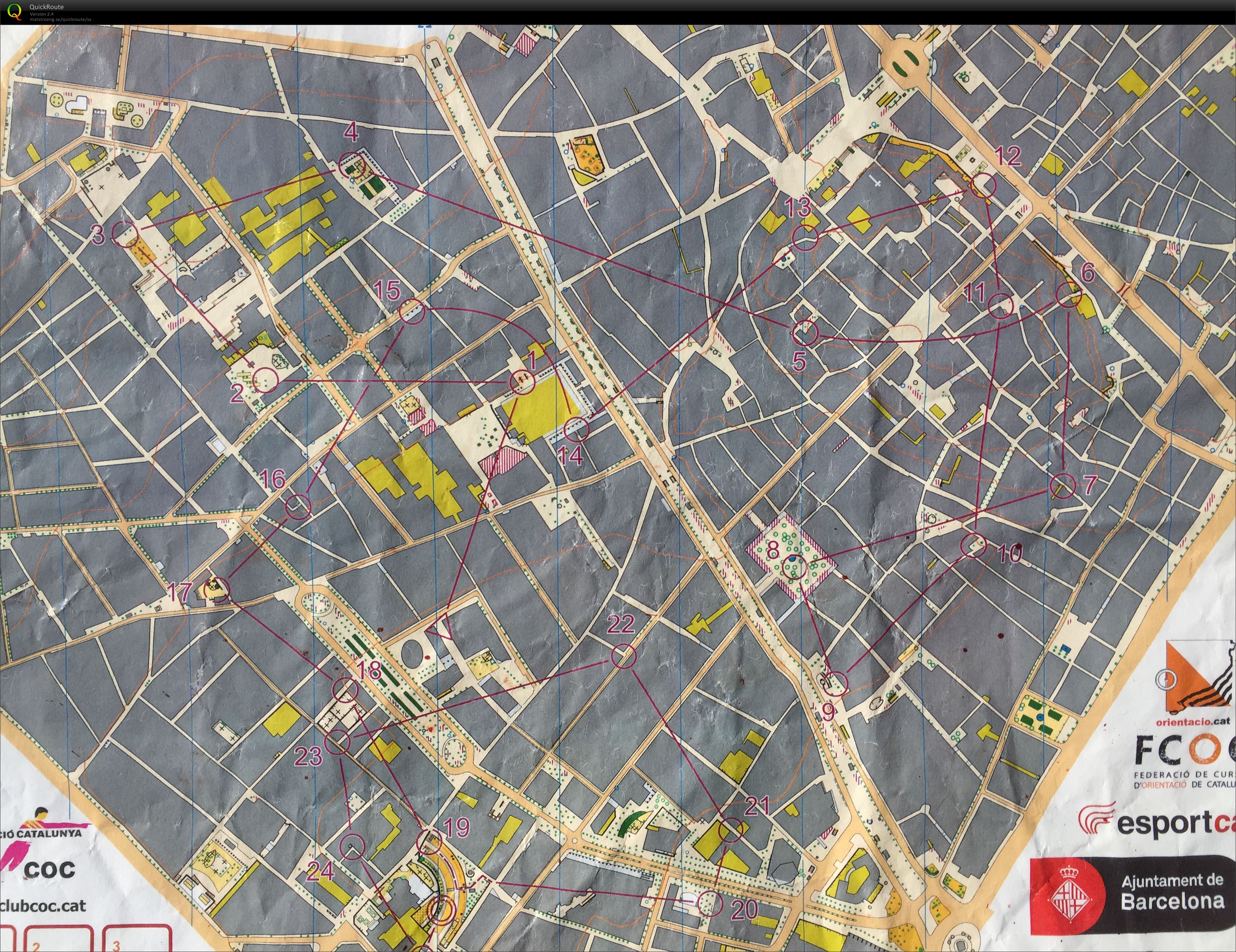This screenshot has width=1236, height=952.
Task: Select control circle number 17
Action: coord(217,591)
